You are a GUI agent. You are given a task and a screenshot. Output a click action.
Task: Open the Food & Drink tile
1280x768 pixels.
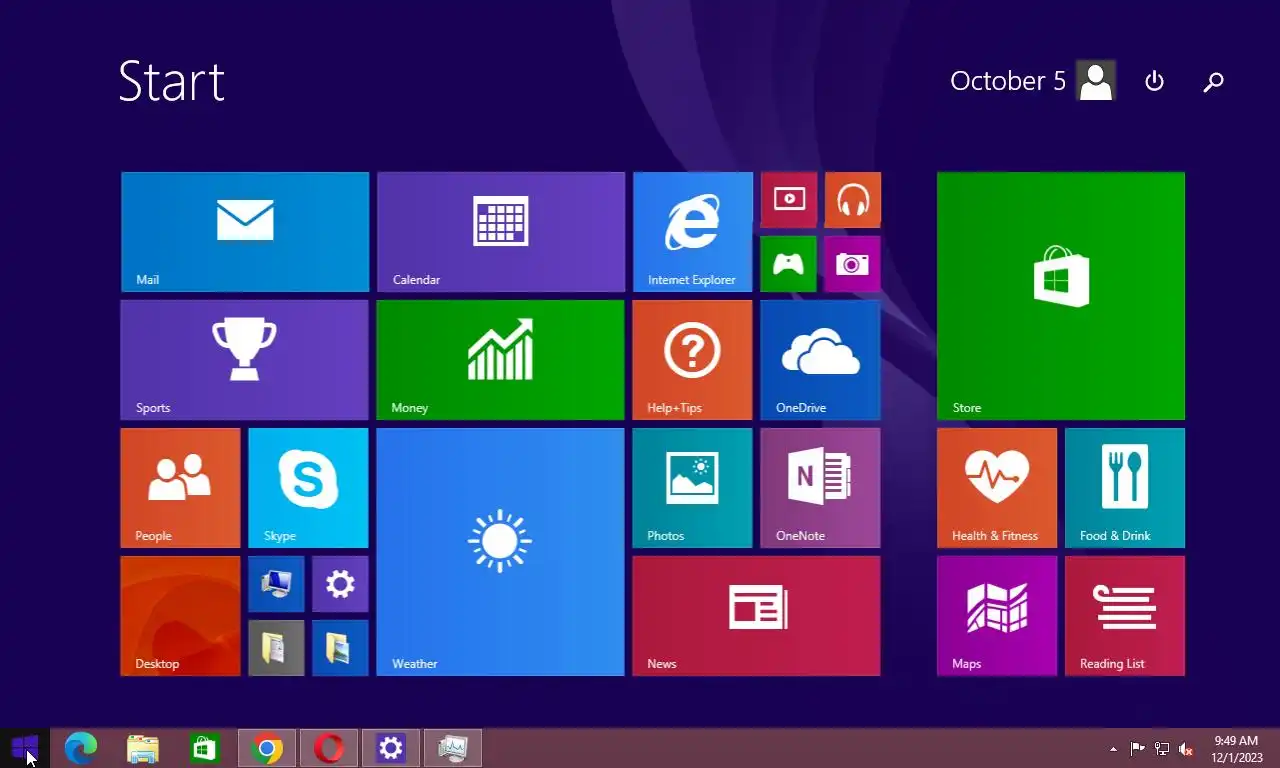click(1125, 488)
